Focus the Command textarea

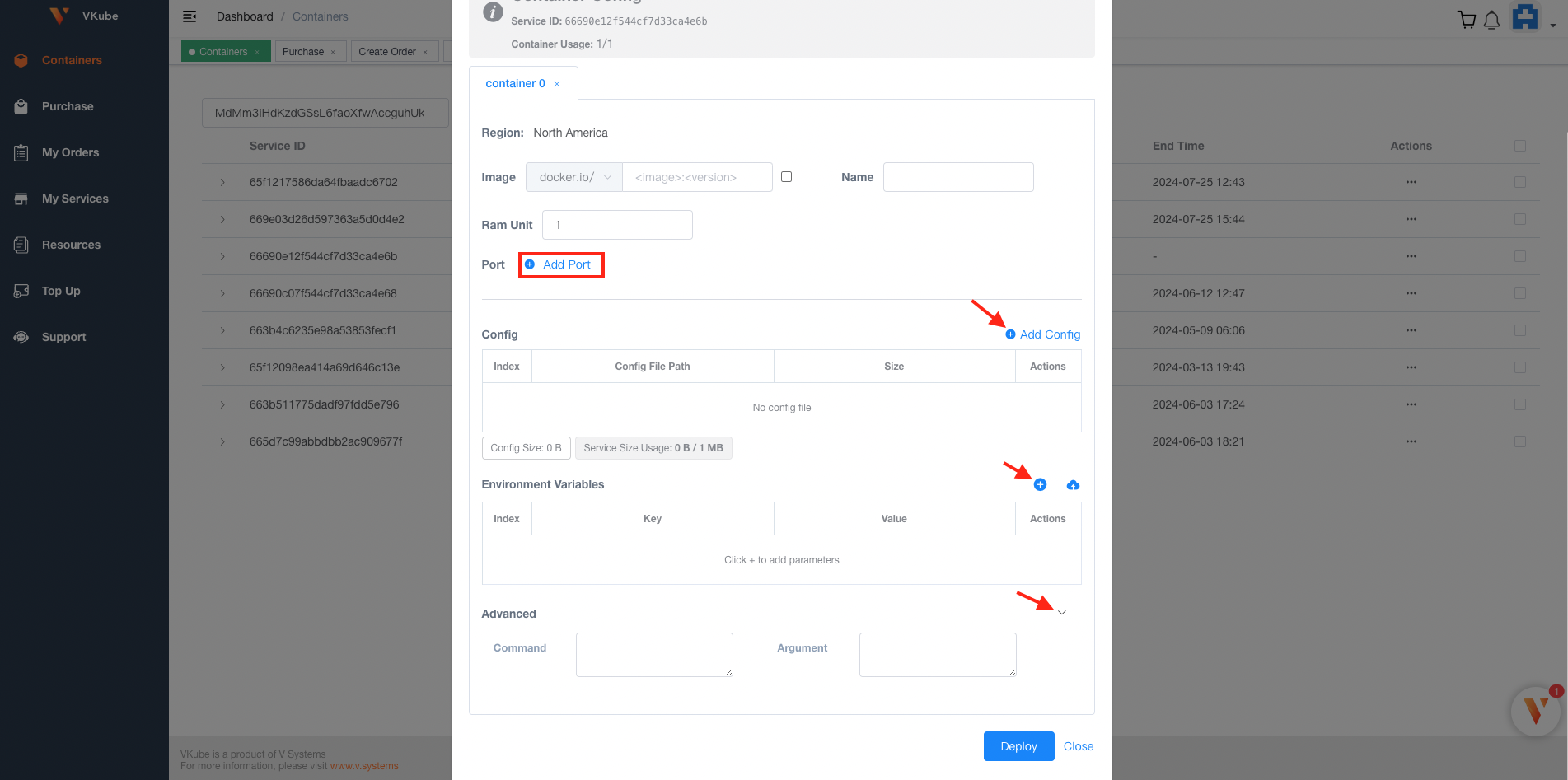tap(654, 655)
